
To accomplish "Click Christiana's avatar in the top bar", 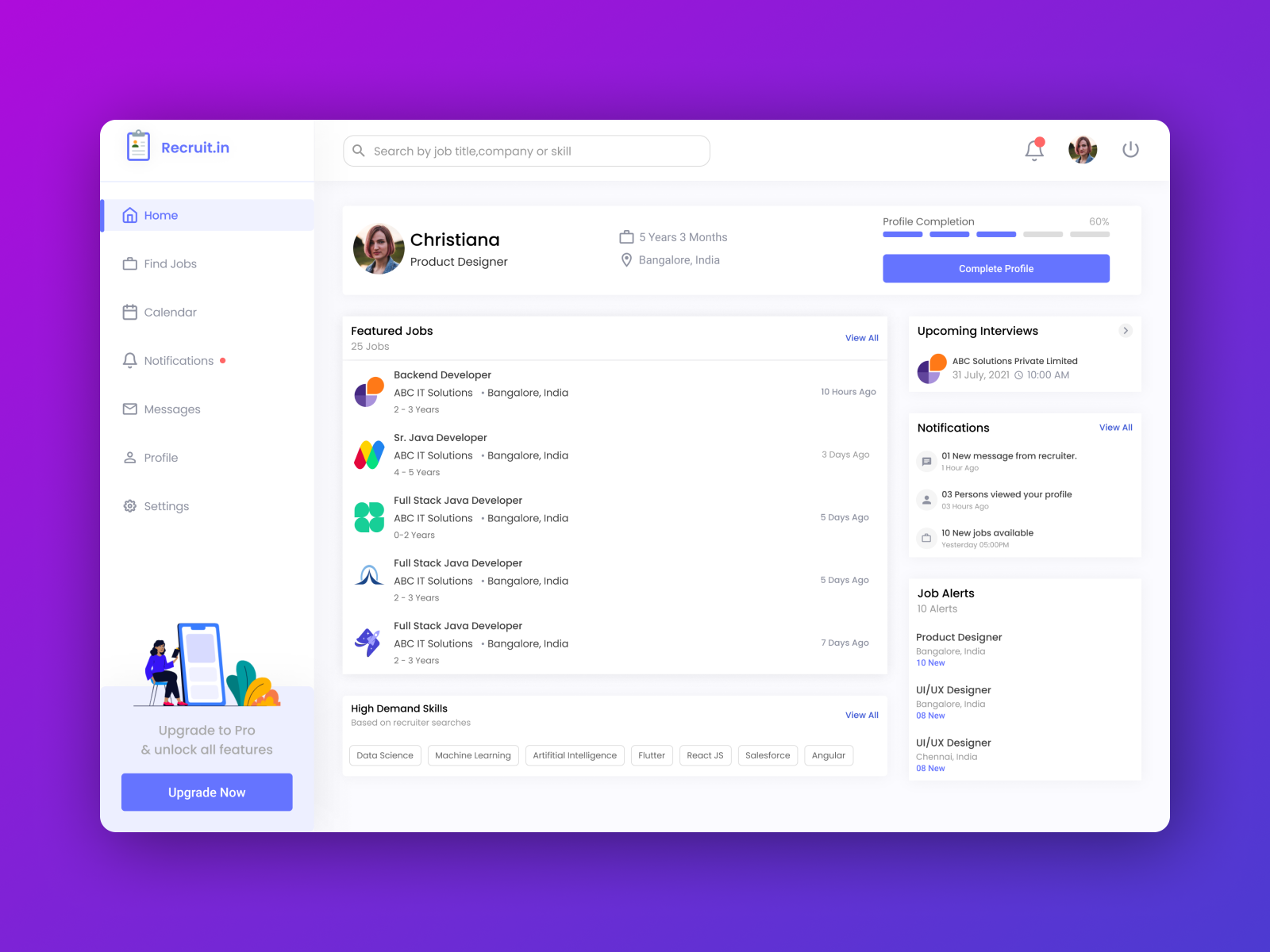I will (1083, 149).
